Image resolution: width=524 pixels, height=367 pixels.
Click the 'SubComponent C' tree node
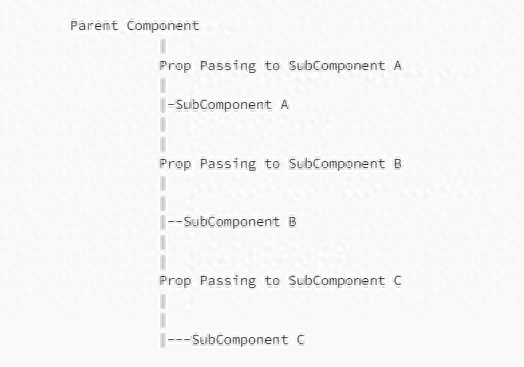pos(248,340)
